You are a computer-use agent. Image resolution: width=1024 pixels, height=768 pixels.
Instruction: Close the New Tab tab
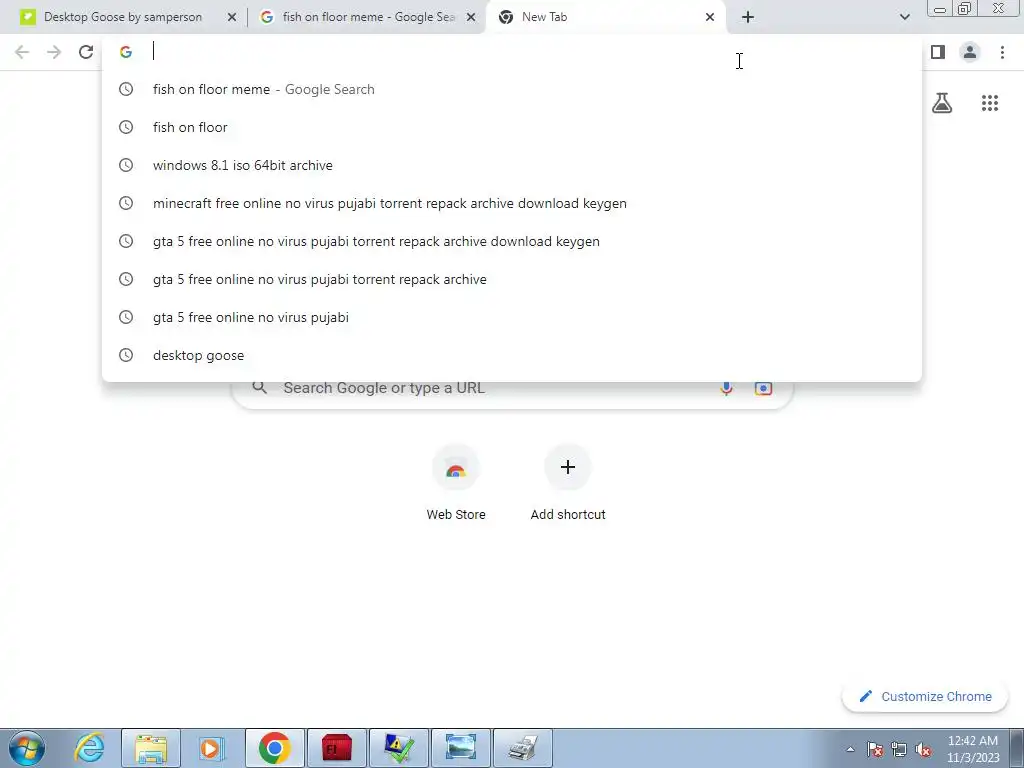pyautogui.click(x=710, y=17)
